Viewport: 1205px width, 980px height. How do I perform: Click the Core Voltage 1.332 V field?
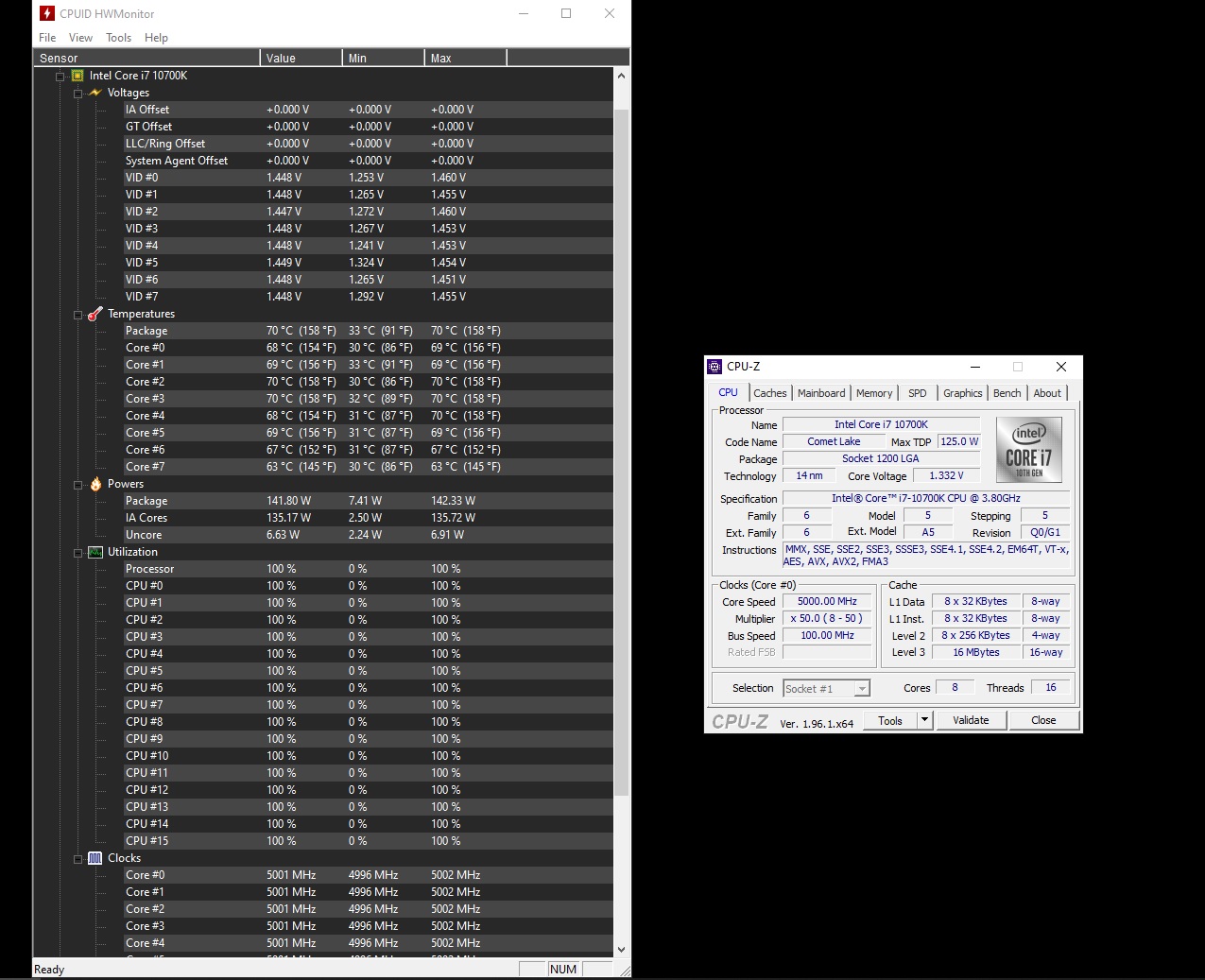point(946,475)
